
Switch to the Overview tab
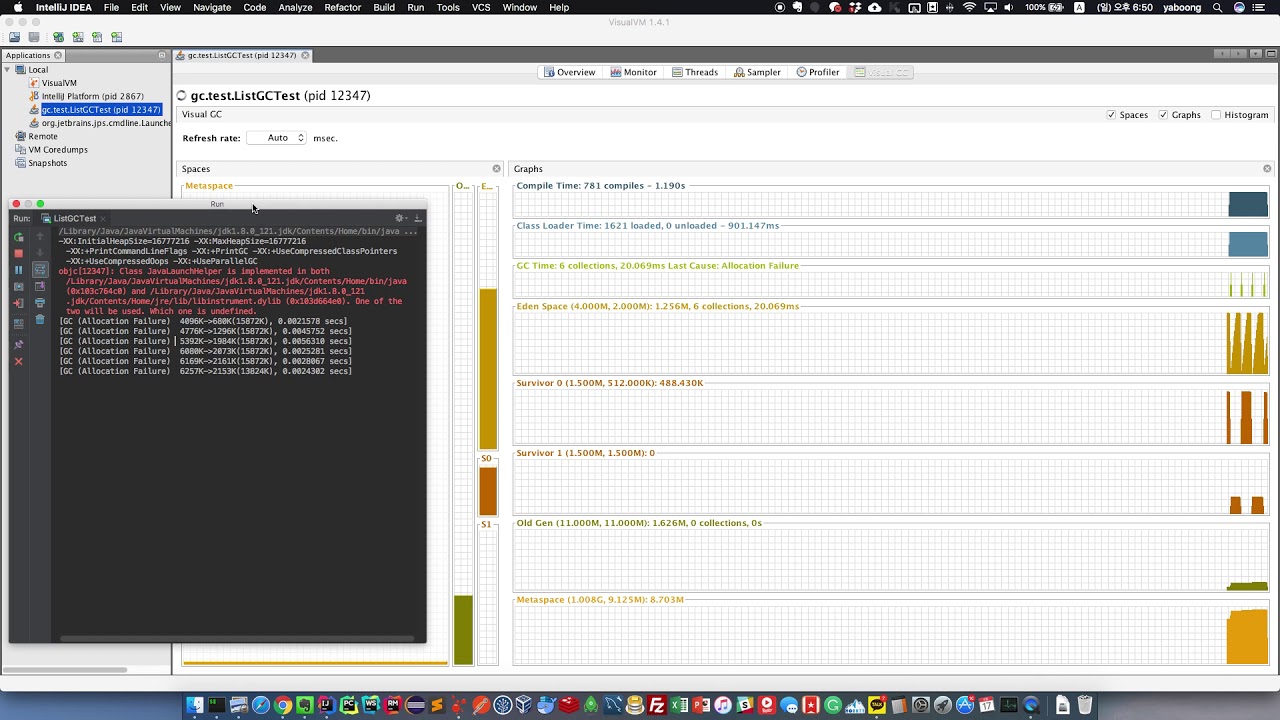click(x=569, y=72)
